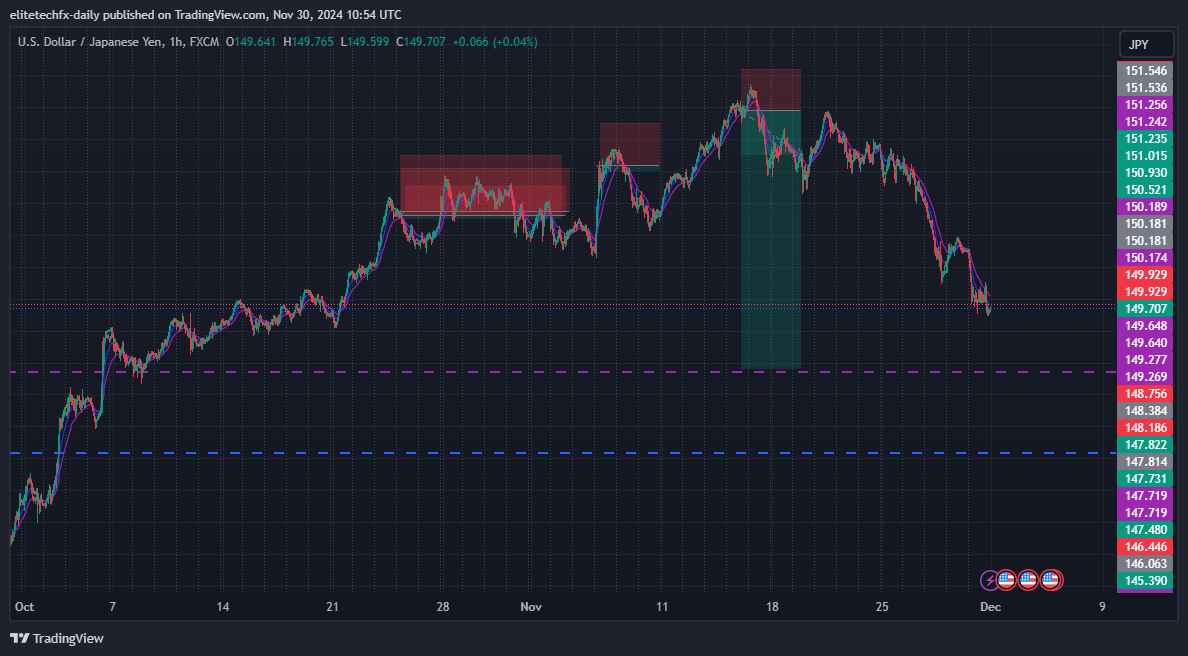1188x656 pixels.
Task: Click the high value H149.765
Action: 308,42
